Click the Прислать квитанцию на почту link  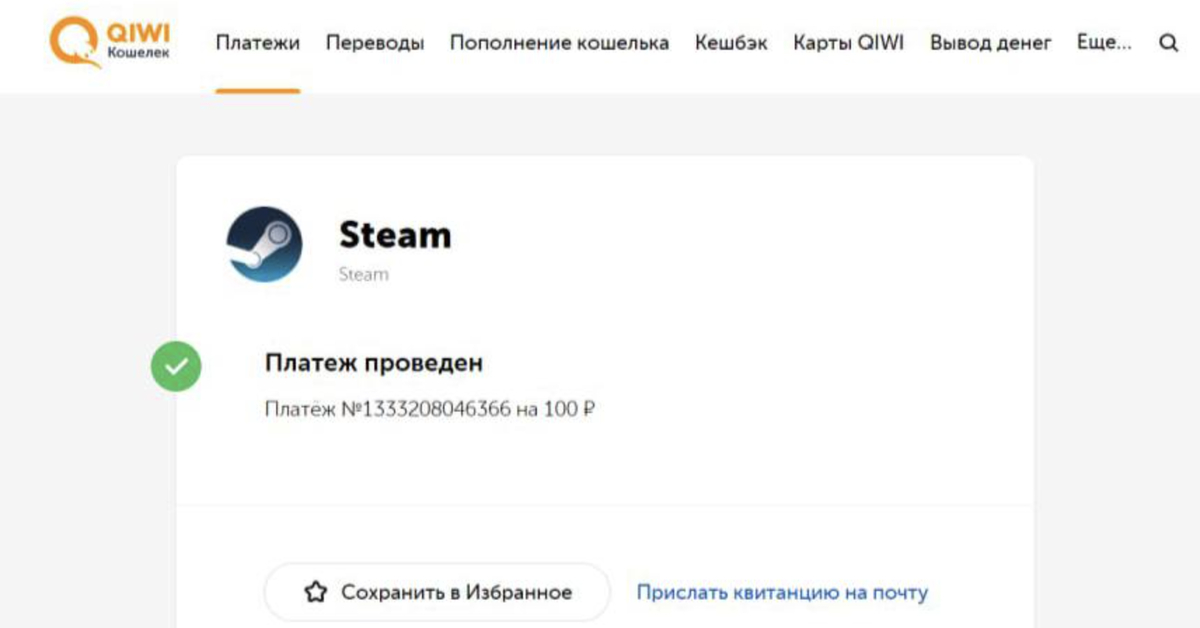pyautogui.click(x=782, y=593)
